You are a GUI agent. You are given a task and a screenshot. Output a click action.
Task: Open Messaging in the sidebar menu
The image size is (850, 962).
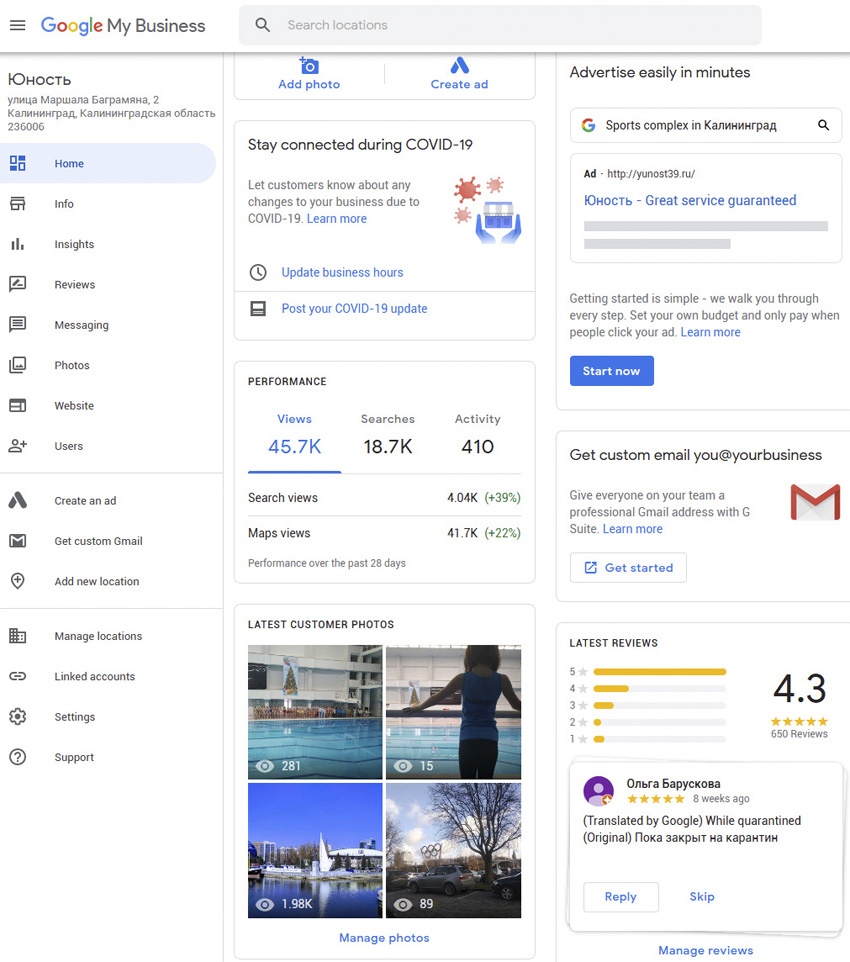pyautogui.click(x=108, y=325)
